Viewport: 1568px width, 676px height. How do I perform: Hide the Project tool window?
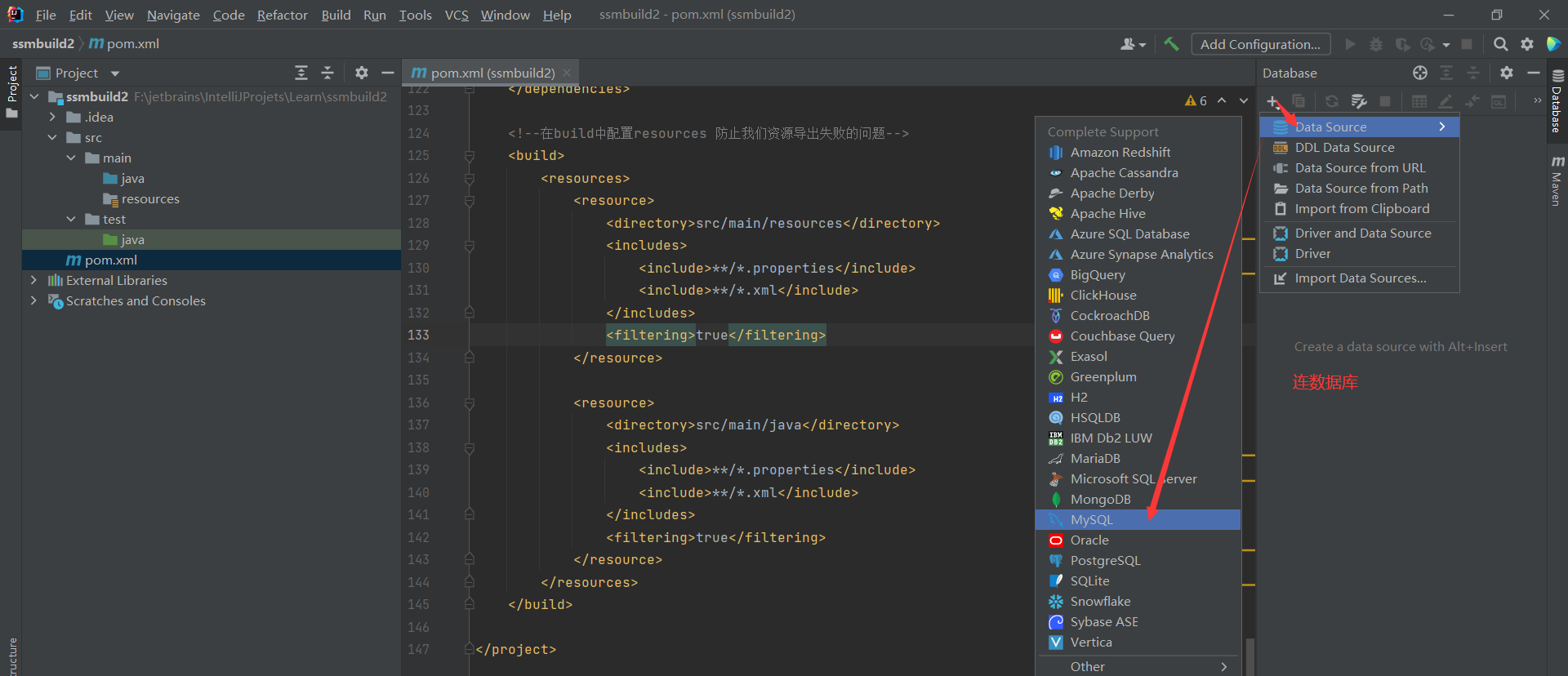pyautogui.click(x=388, y=73)
